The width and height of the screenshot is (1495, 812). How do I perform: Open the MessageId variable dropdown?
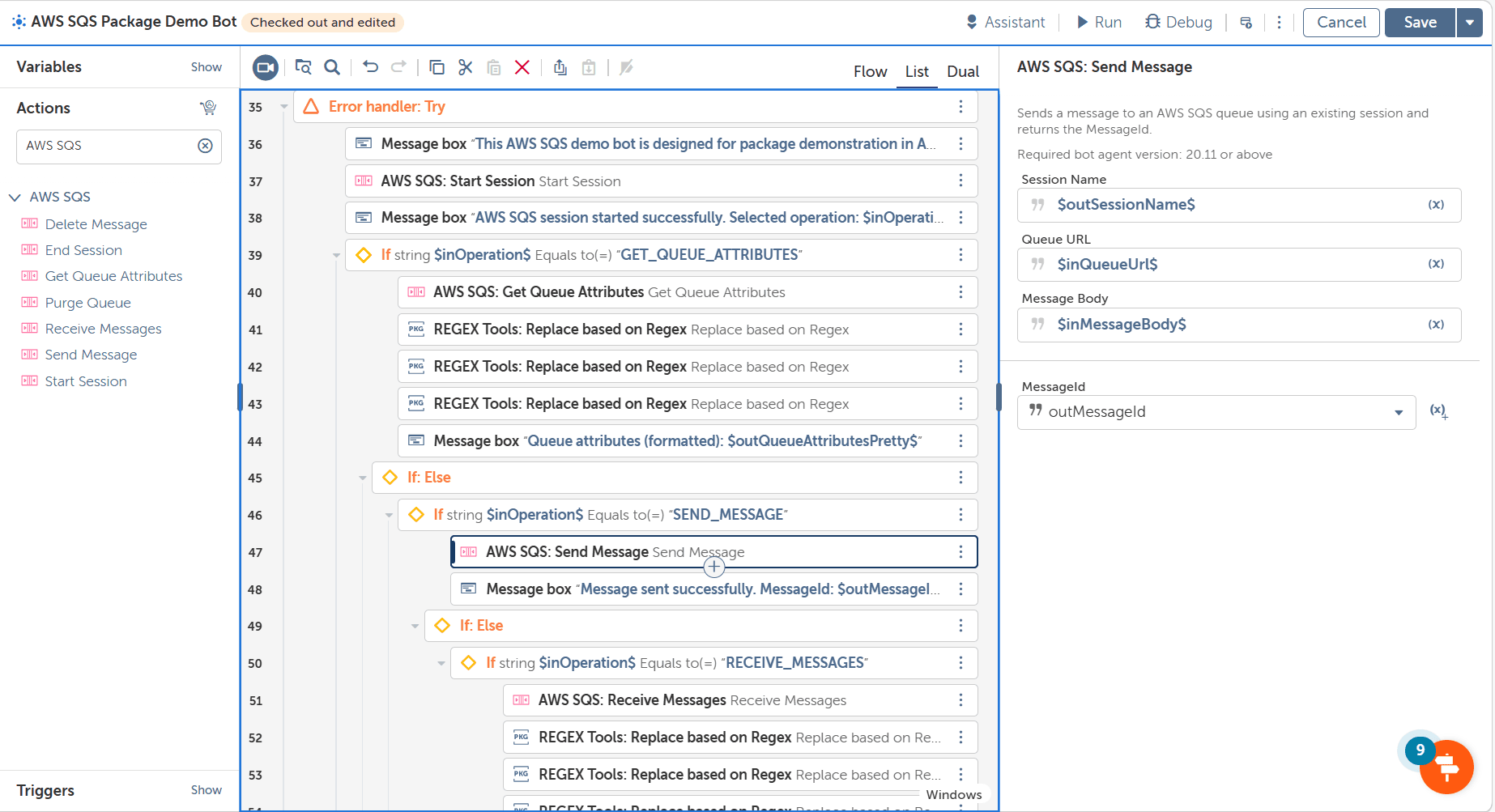point(1399,413)
